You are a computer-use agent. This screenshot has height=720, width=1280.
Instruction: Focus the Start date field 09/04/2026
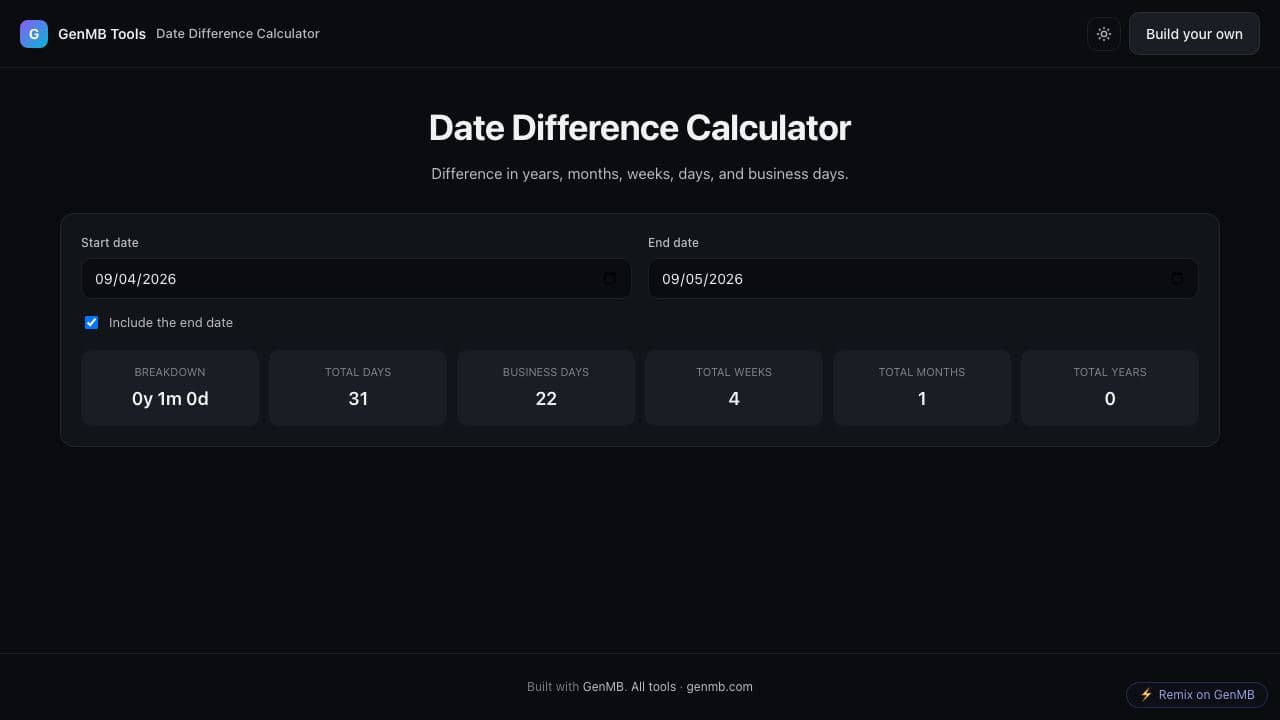pyautogui.click(x=356, y=279)
